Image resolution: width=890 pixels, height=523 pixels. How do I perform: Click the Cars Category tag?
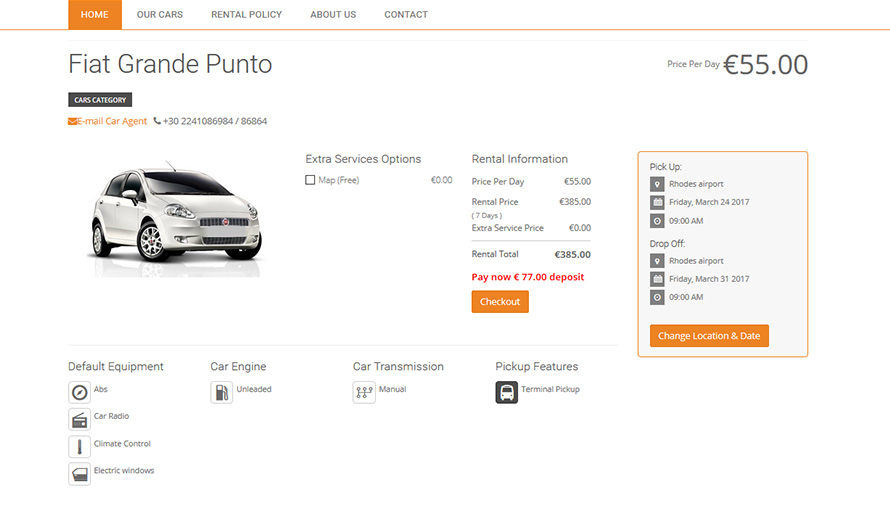tap(100, 100)
